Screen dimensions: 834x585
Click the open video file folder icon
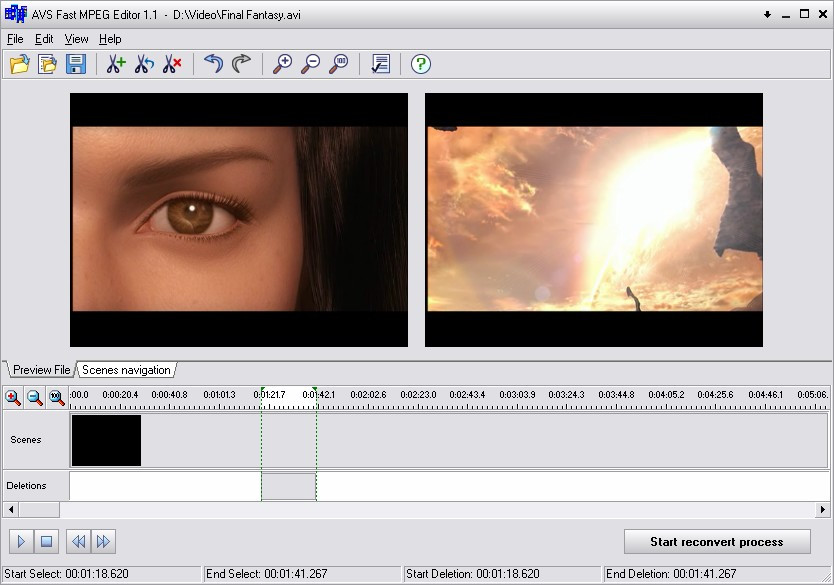coord(19,64)
